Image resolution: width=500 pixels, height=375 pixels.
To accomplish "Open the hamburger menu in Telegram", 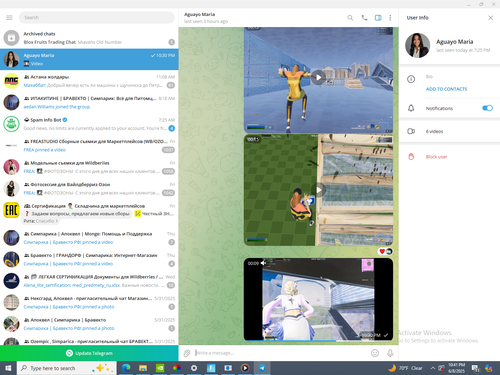I will 9,17.
